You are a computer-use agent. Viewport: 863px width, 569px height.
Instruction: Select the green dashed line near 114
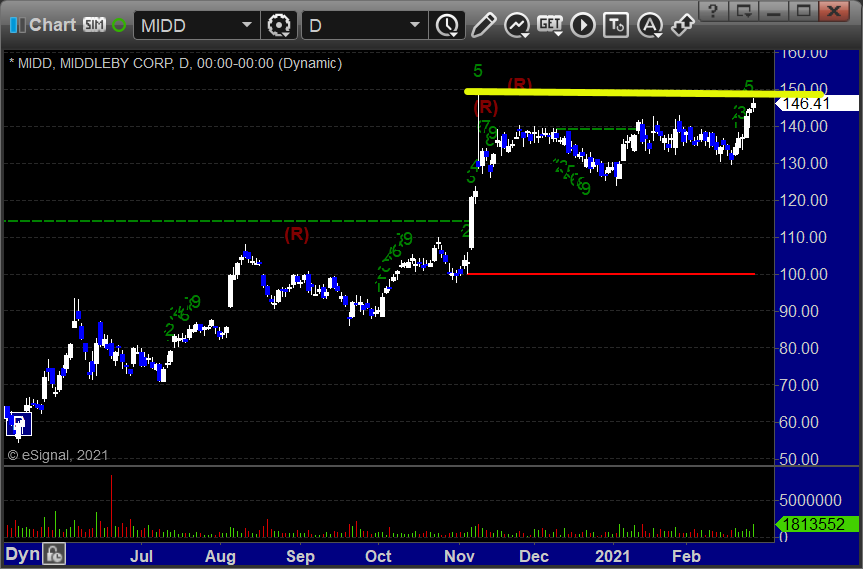point(237,221)
